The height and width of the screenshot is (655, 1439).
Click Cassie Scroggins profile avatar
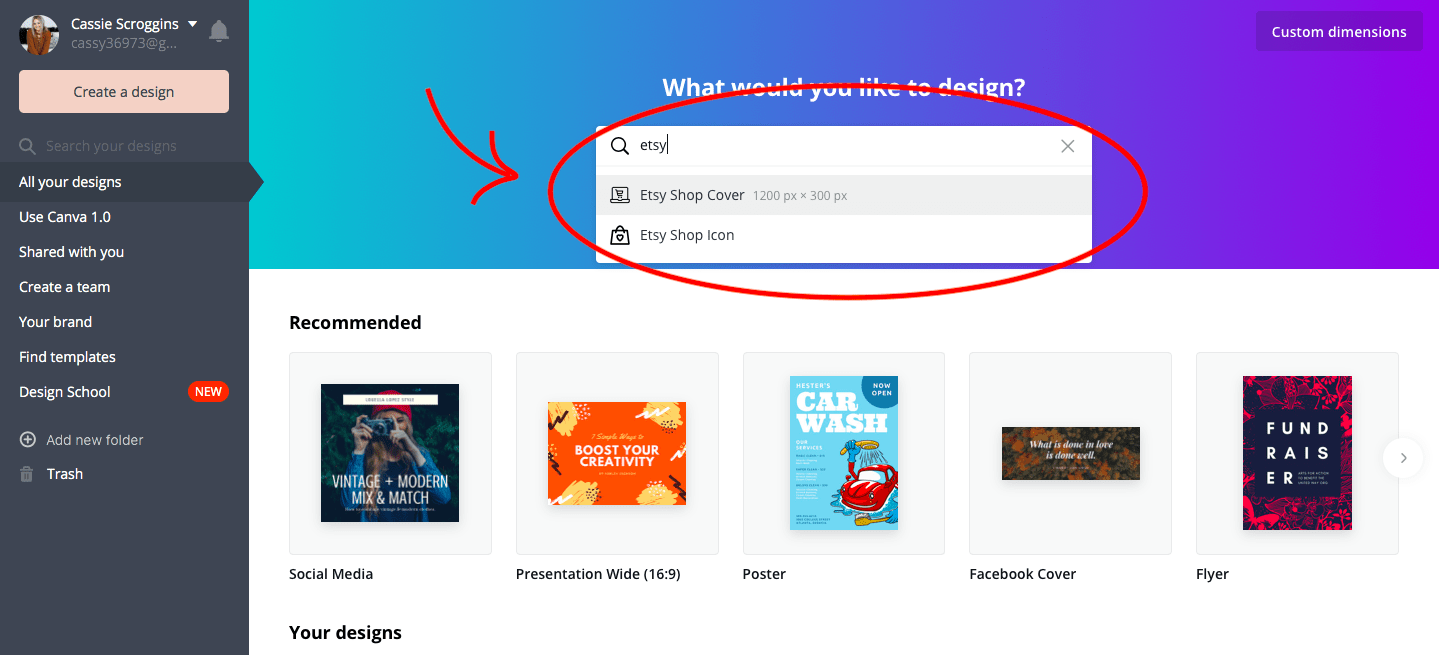click(x=39, y=34)
